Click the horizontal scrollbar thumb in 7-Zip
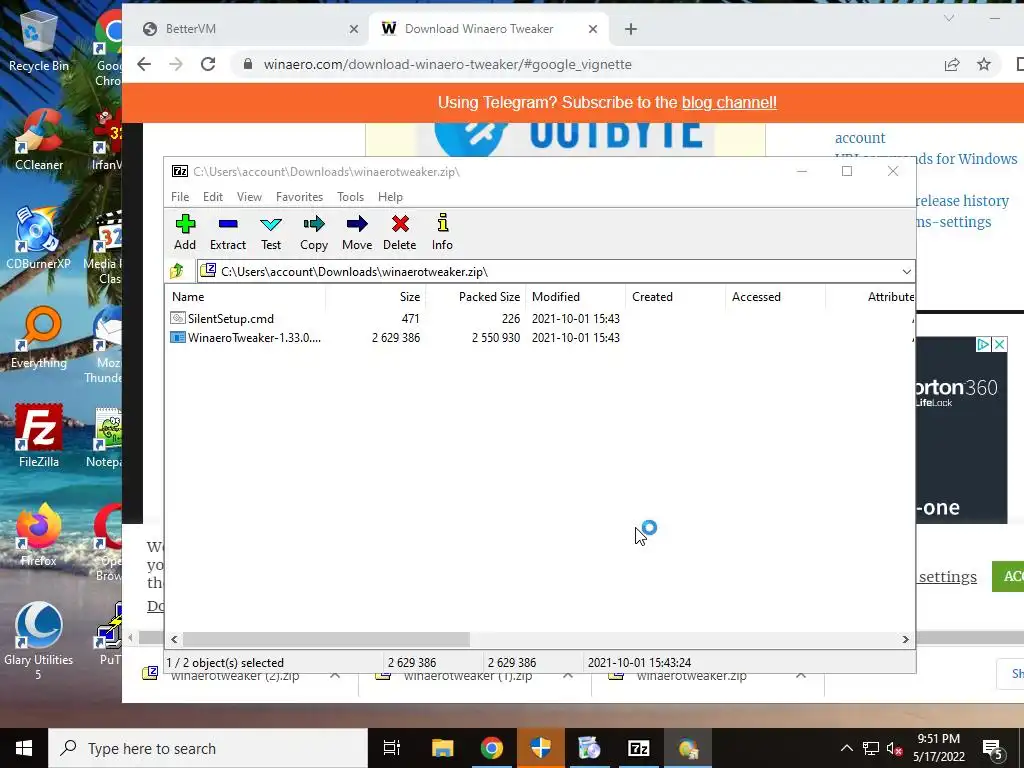This screenshot has height=768, width=1024. click(325, 639)
